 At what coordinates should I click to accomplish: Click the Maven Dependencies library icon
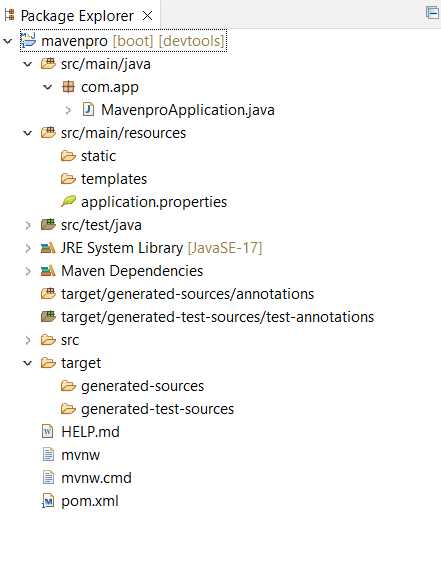pyautogui.click(x=48, y=271)
